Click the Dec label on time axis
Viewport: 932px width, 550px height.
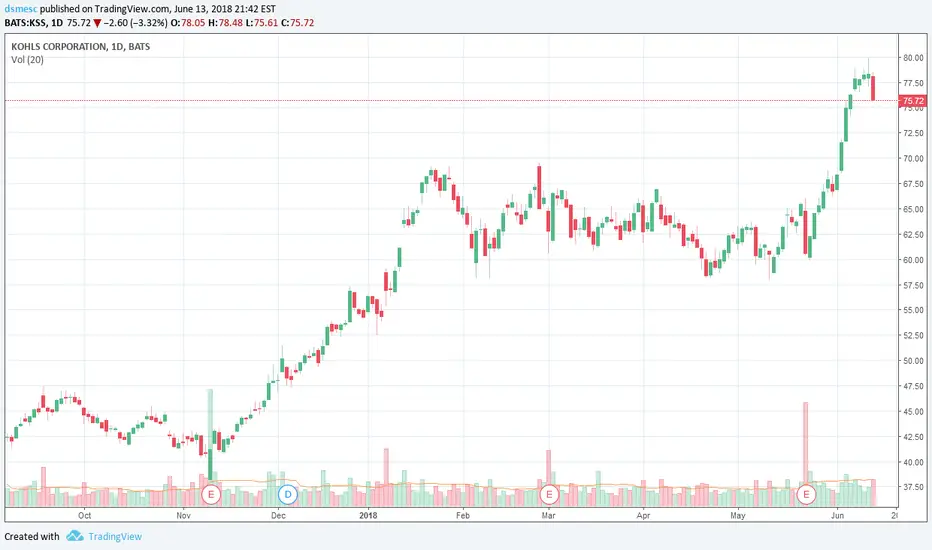(x=278, y=516)
